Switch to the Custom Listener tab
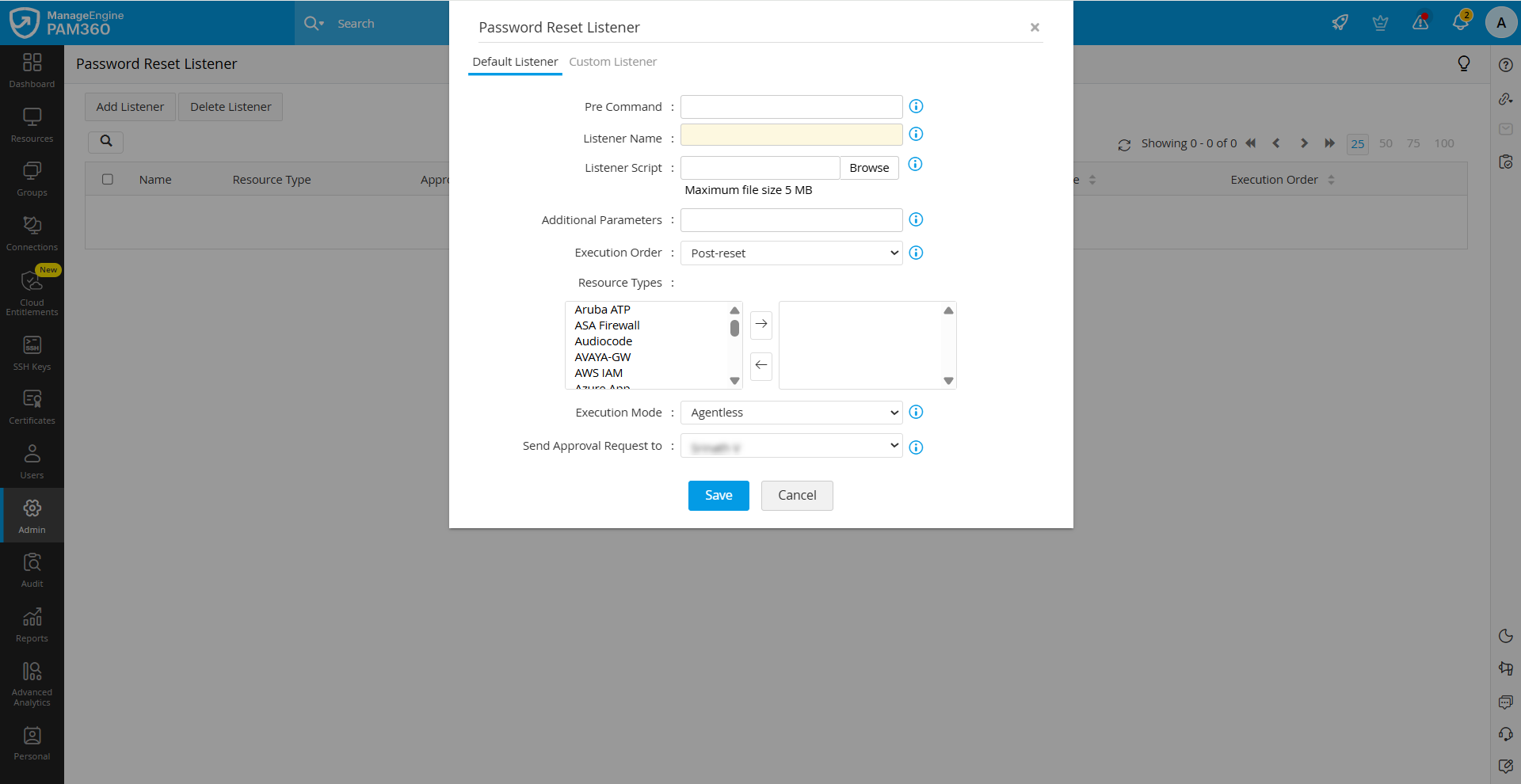This screenshot has width=1521, height=784. [x=612, y=62]
